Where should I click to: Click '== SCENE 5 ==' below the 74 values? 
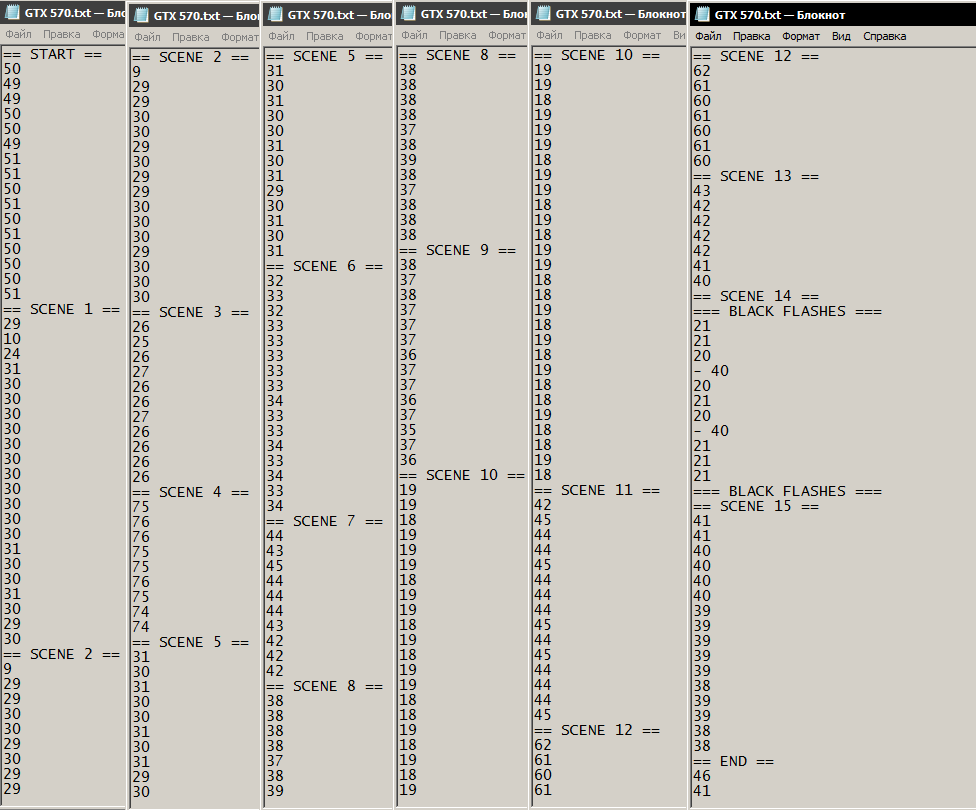coord(190,642)
